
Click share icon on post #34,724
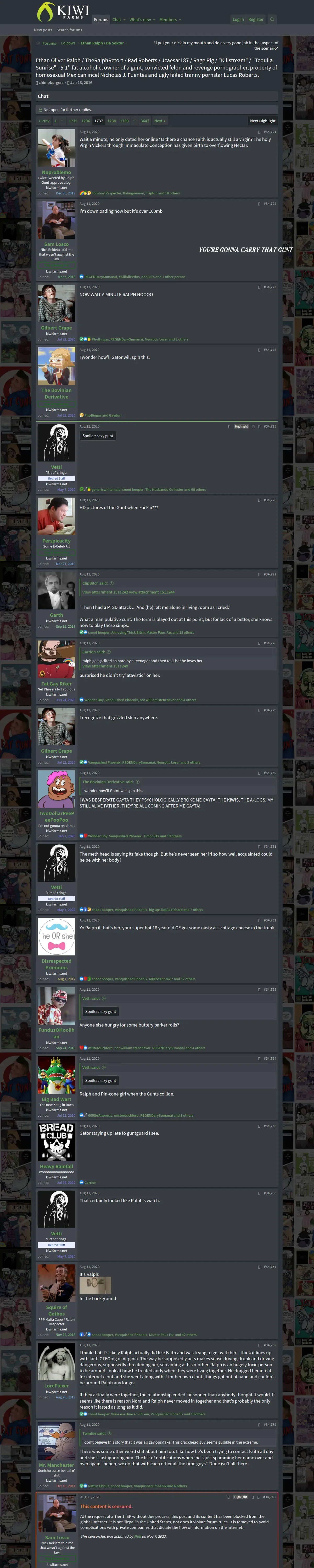(259, 350)
